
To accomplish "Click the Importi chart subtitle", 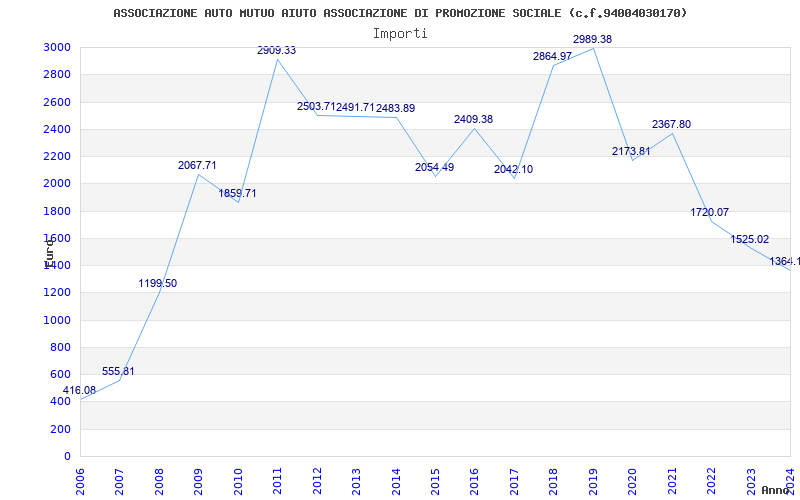I will (x=400, y=33).
